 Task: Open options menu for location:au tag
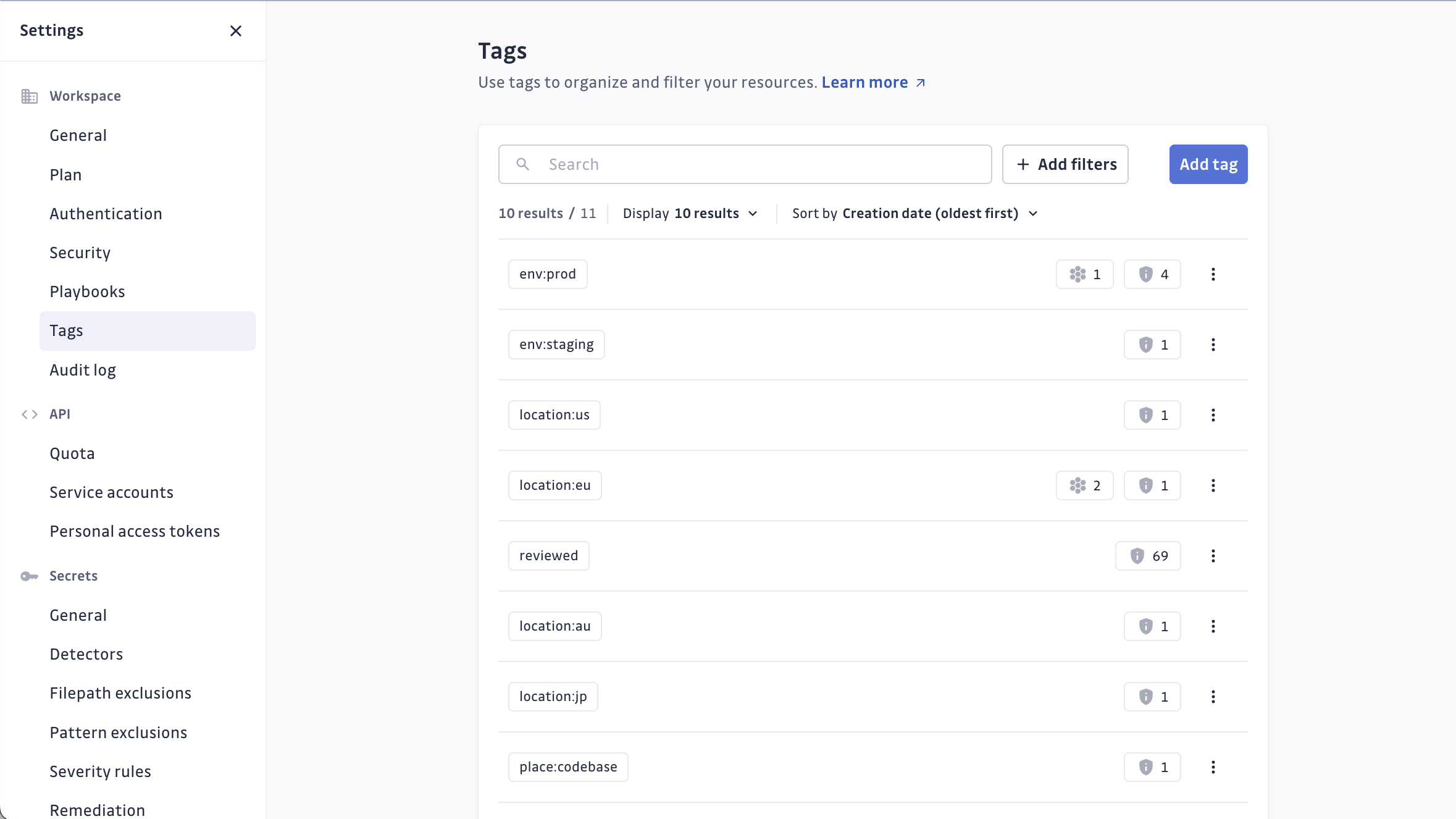click(x=1213, y=626)
